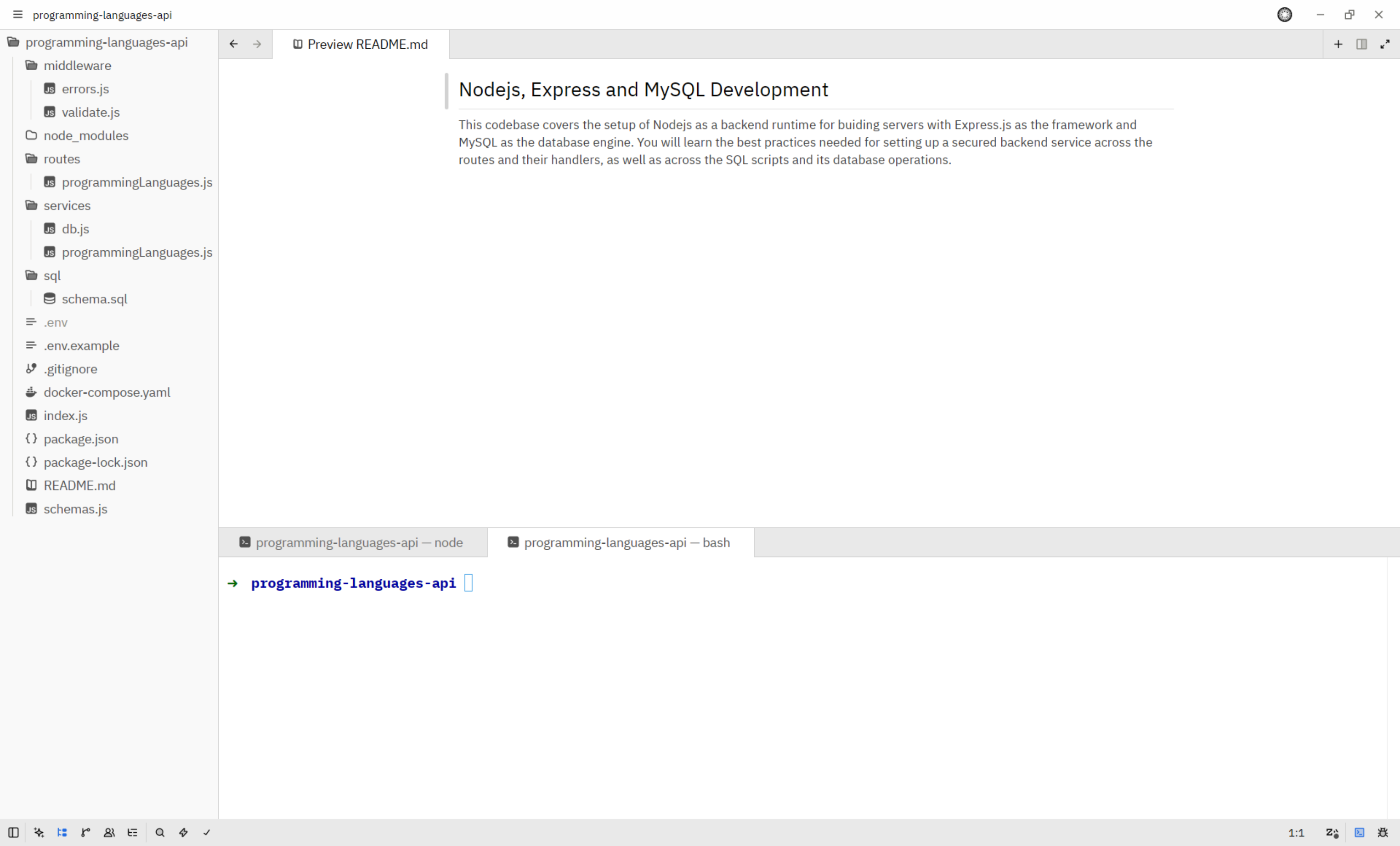1400x846 pixels.
Task: Click the 1:1 cursor position indicator
Action: [1296, 833]
